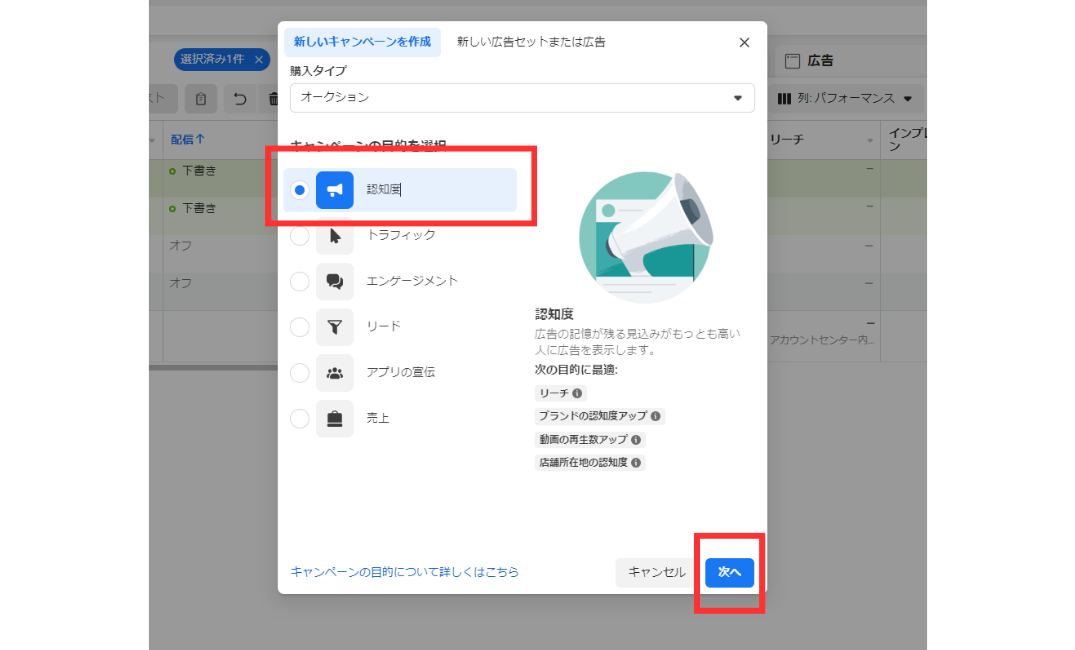1075x650 pixels.
Task: Select the トラフィック radio button
Action: [x=299, y=236]
